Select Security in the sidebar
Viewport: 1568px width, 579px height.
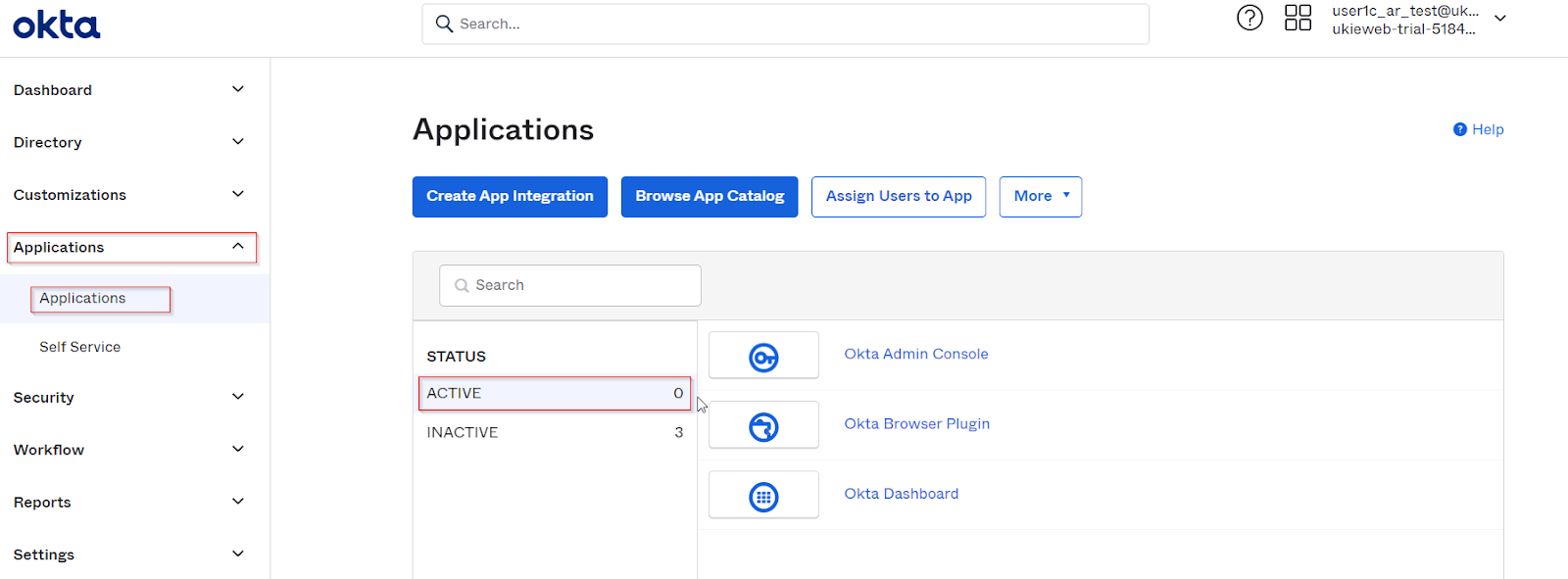pyautogui.click(x=44, y=398)
